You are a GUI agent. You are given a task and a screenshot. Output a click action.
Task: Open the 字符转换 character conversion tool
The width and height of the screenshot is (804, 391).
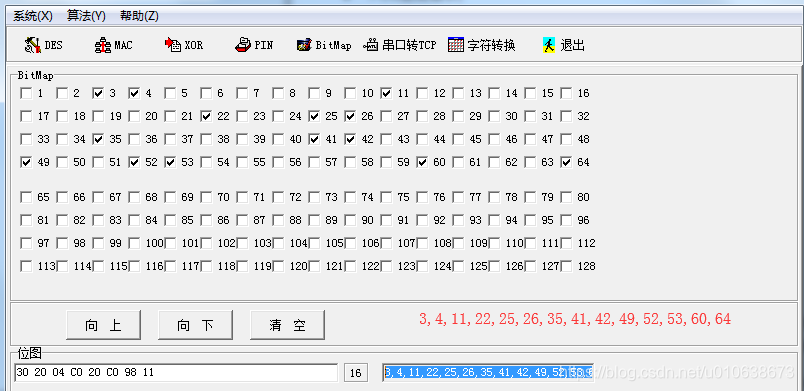click(481, 45)
